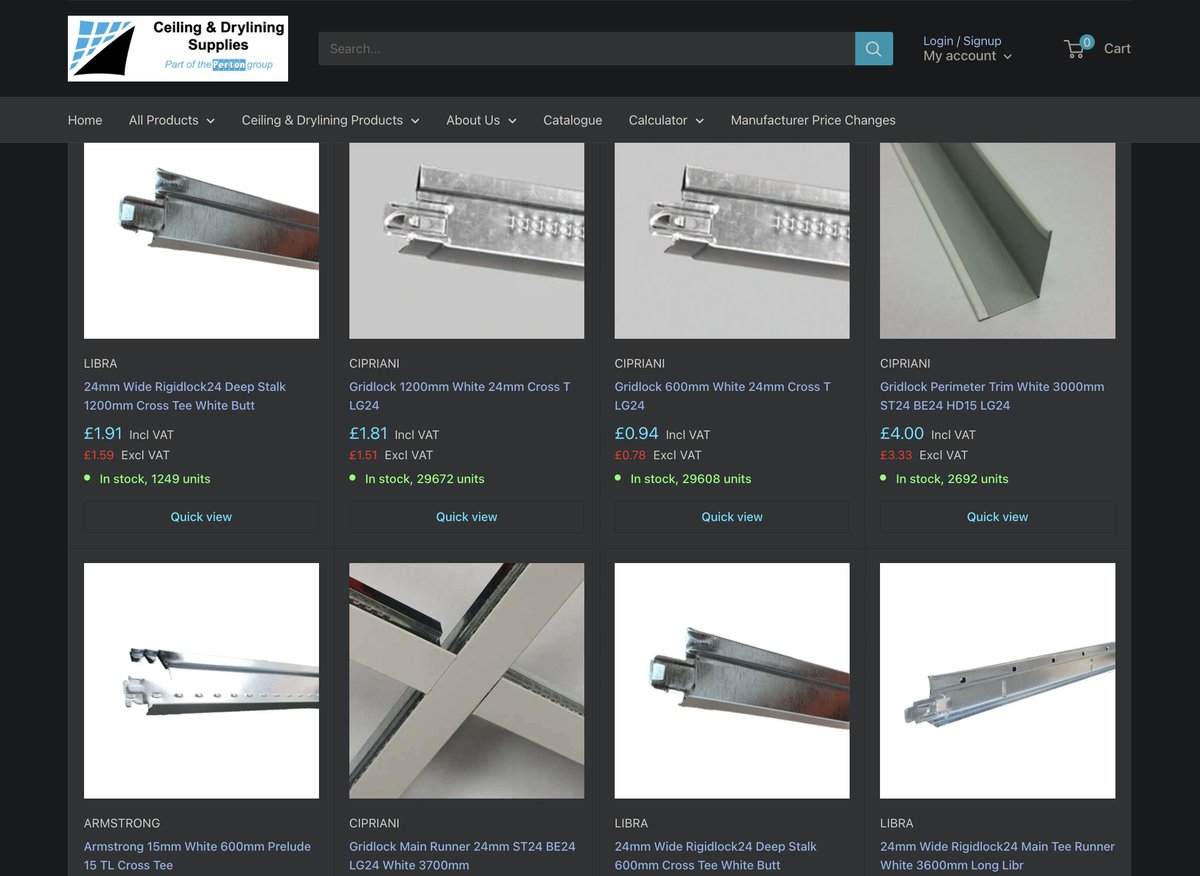
Task: Open Rigidlock24 1200mm Cross Tee product image
Action: coord(201,240)
